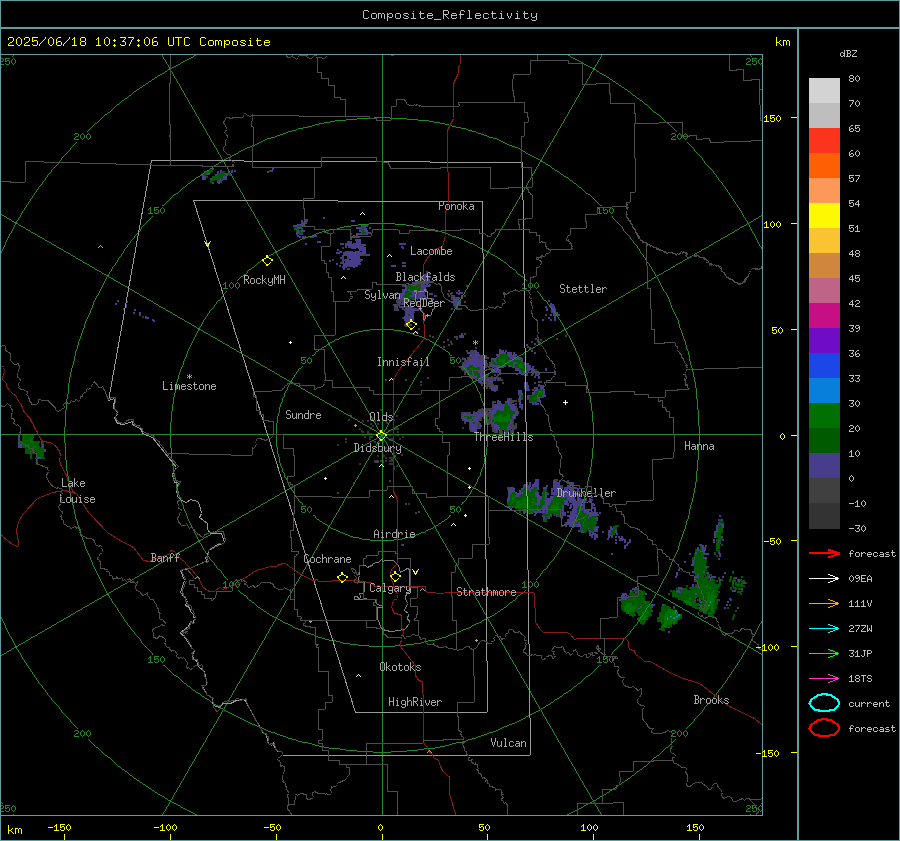Screen dimensions: 900x841
Task: Click the Okotoks town label
Action: (x=400, y=667)
